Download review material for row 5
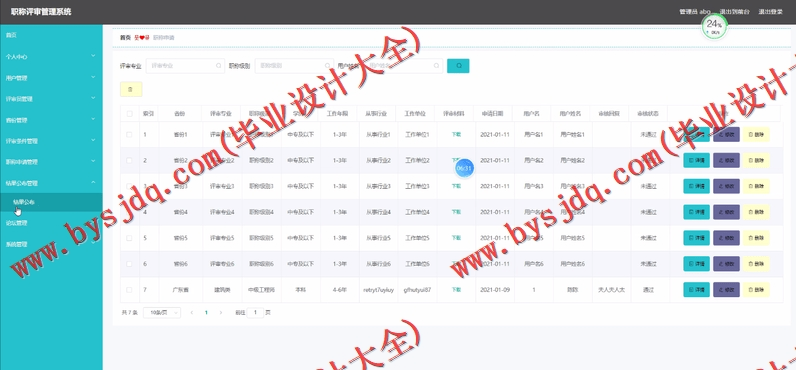 point(456,238)
